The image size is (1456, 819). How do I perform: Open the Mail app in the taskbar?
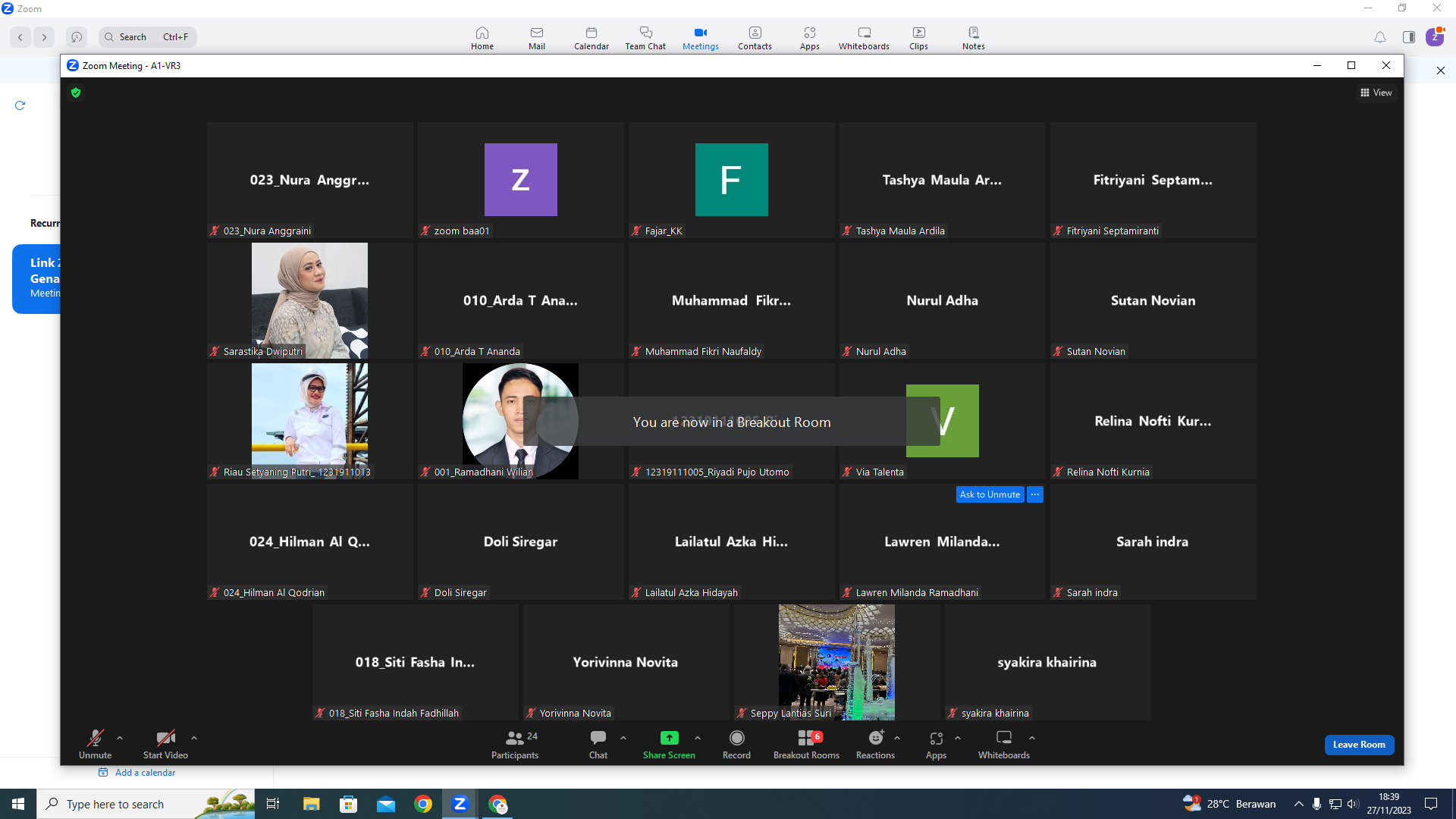[386, 804]
